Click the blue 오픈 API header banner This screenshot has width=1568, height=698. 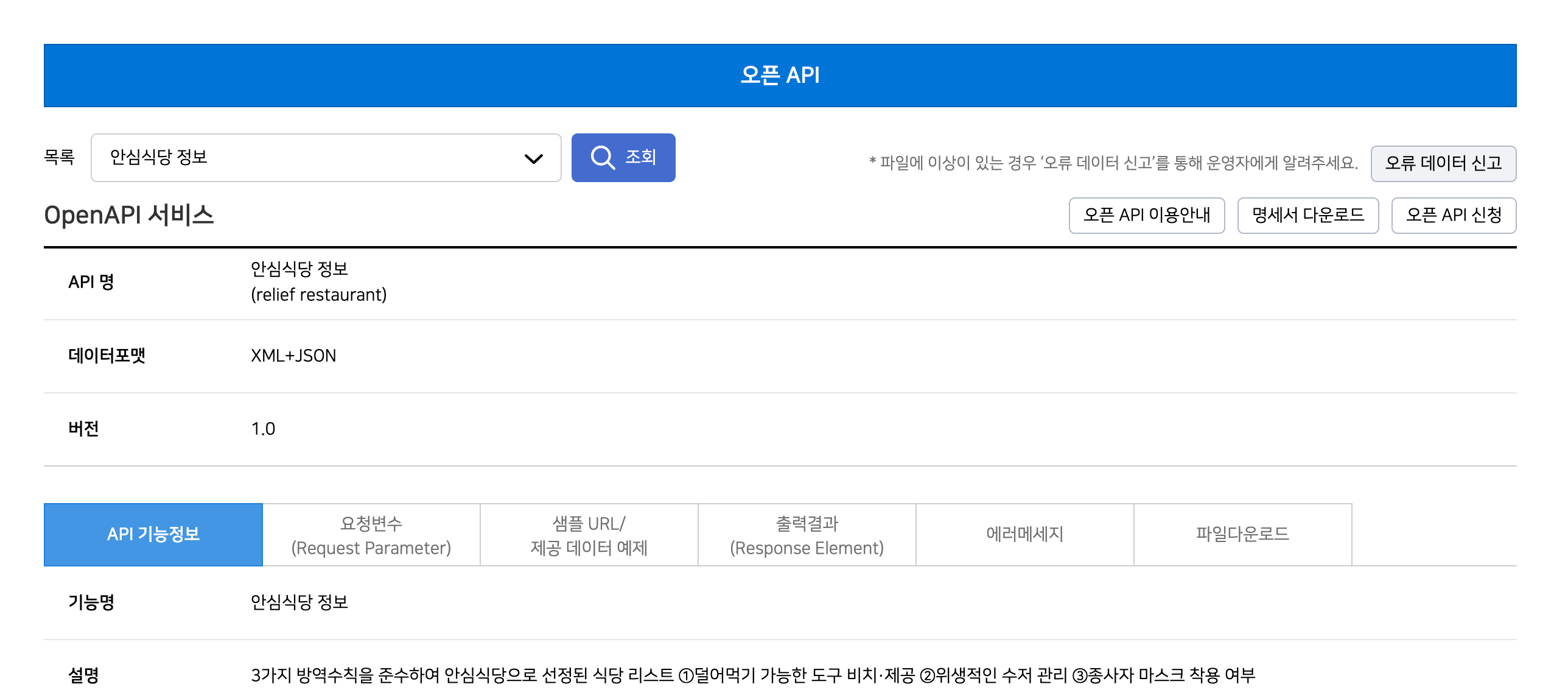tap(780, 76)
